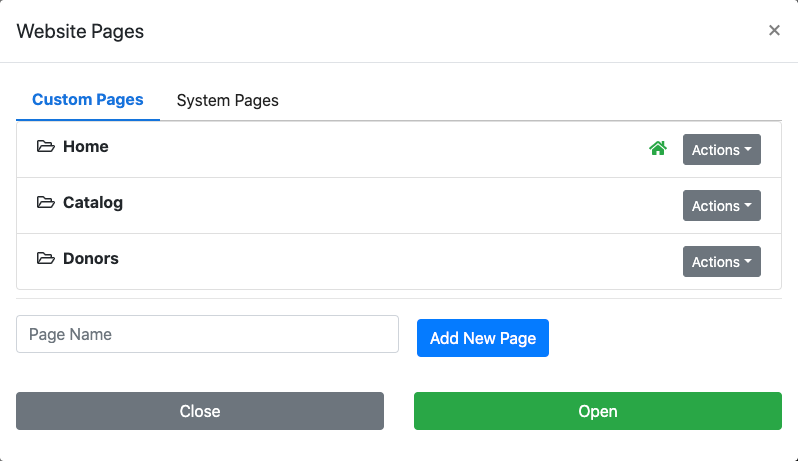
Task: Click the caret arrow on Donors' Actions
Action: click(x=748, y=262)
